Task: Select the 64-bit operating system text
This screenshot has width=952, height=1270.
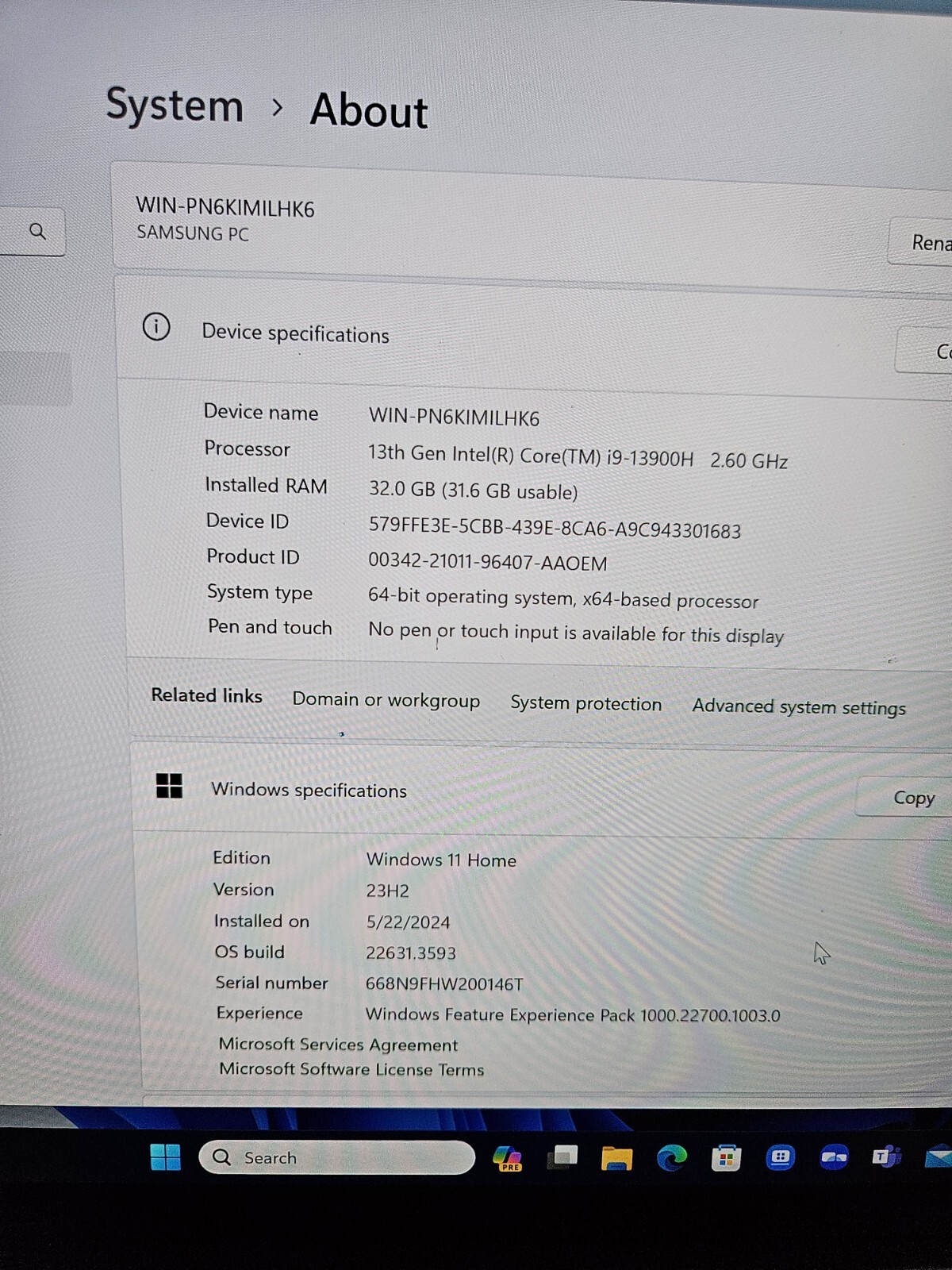Action: coord(563,598)
